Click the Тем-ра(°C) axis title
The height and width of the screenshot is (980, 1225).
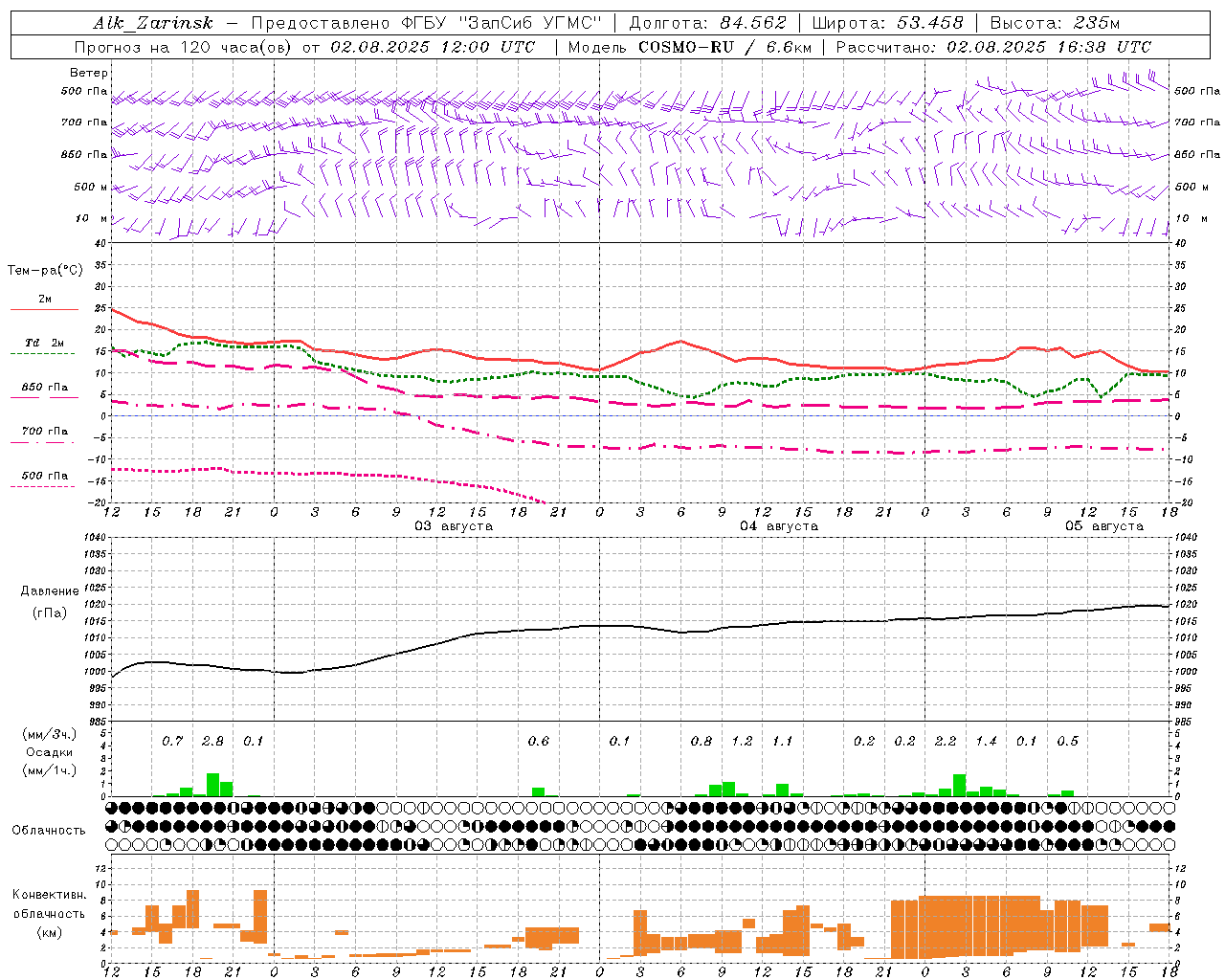tap(45, 271)
